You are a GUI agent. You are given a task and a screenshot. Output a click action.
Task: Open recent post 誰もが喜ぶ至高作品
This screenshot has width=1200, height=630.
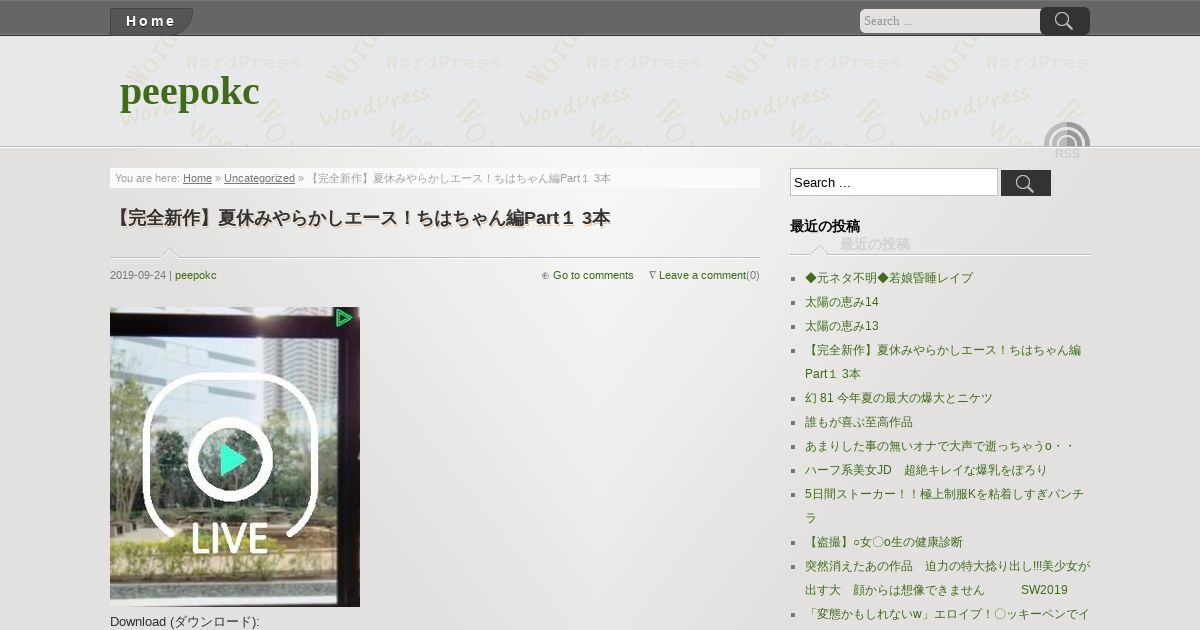coord(859,422)
